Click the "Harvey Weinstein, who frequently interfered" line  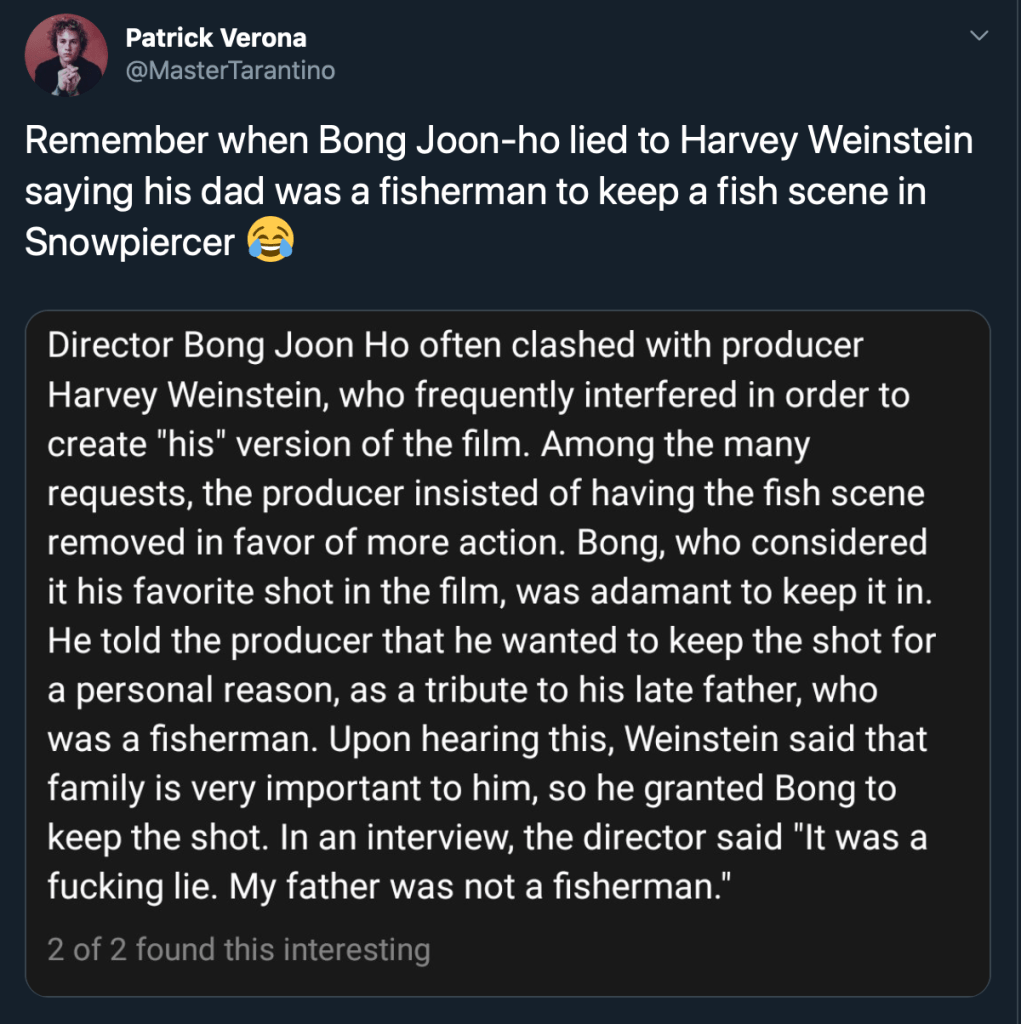[478, 395]
